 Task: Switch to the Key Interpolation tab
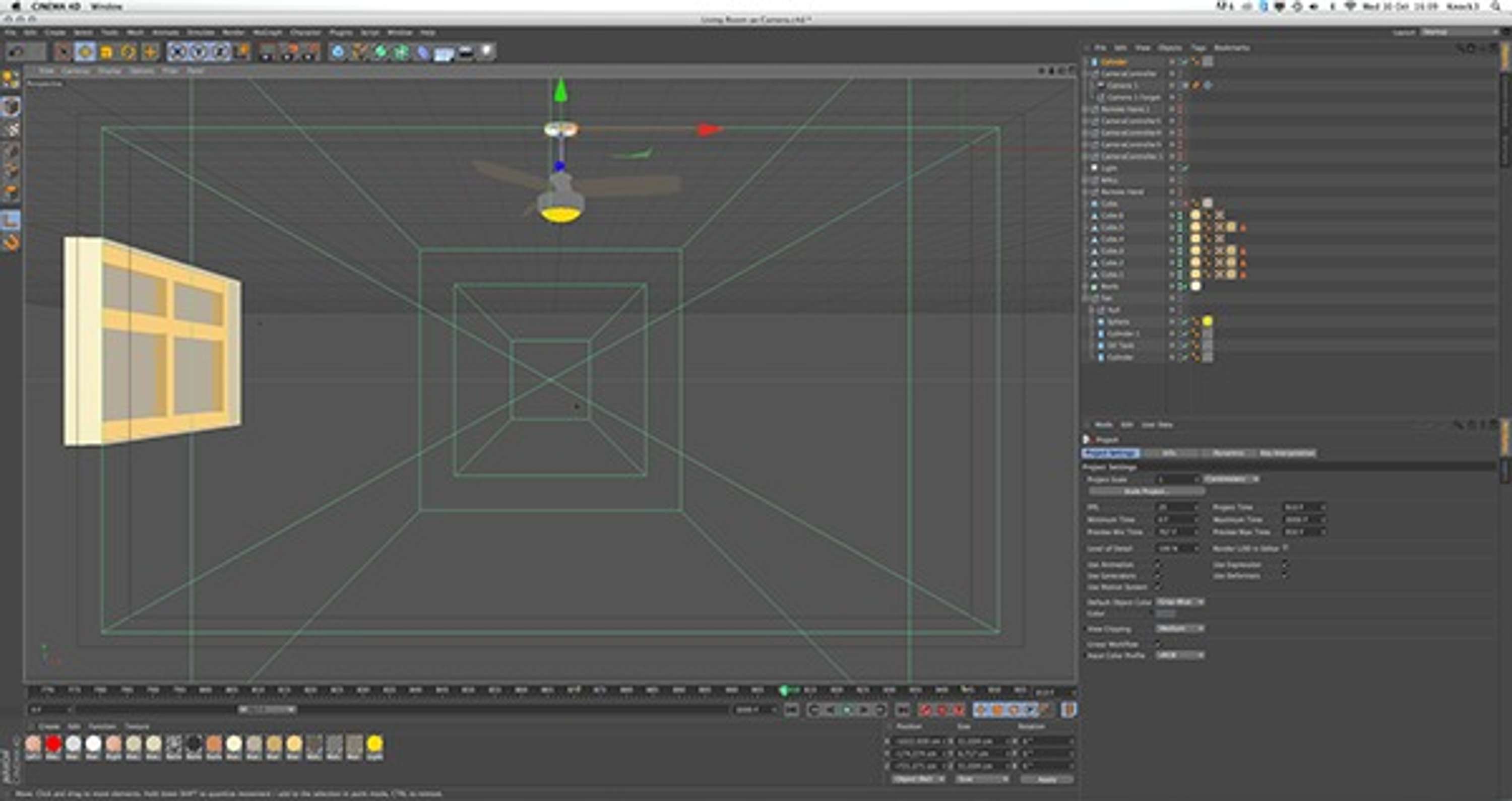point(1287,453)
